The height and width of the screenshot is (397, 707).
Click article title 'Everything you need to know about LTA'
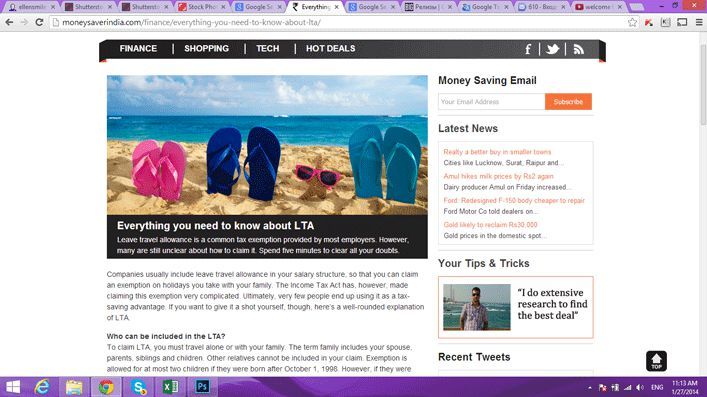[216, 226]
